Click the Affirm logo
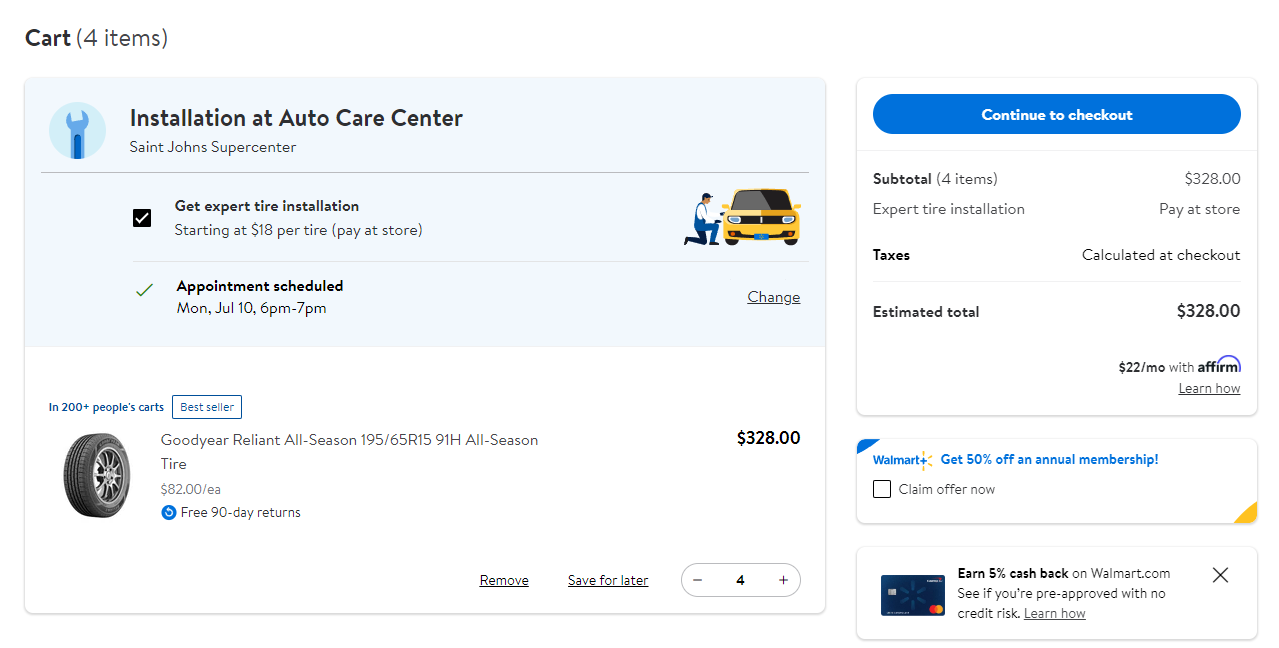Image resolution: width=1279 pixels, height=648 pixels. click(x=1221, y=364)
